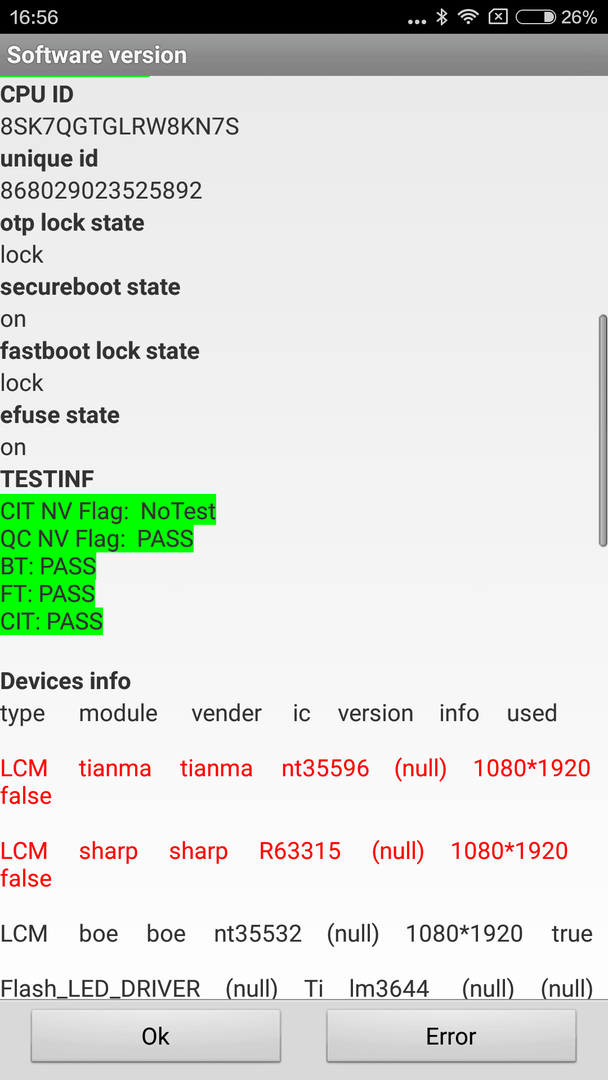Tap the battery indicator icon
608x1080 pixels.
(535, 17)
